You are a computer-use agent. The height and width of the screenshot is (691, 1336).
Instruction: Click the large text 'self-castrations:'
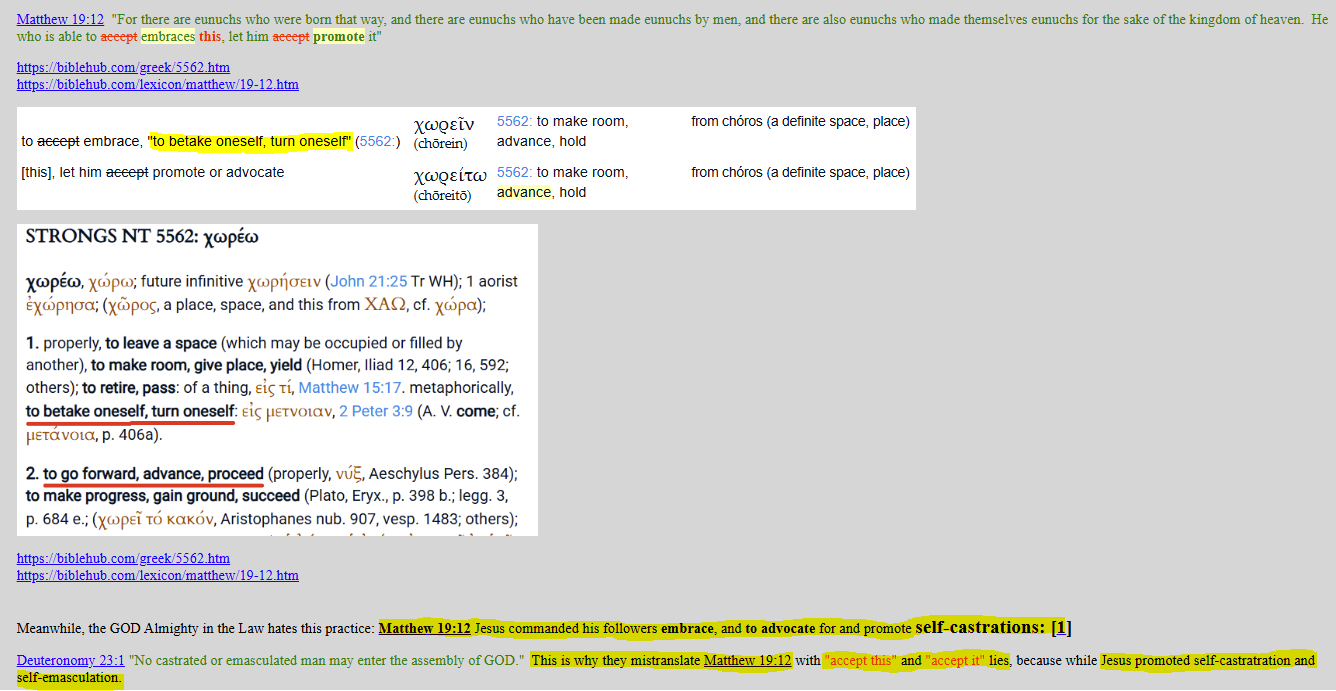pos(980,628)
